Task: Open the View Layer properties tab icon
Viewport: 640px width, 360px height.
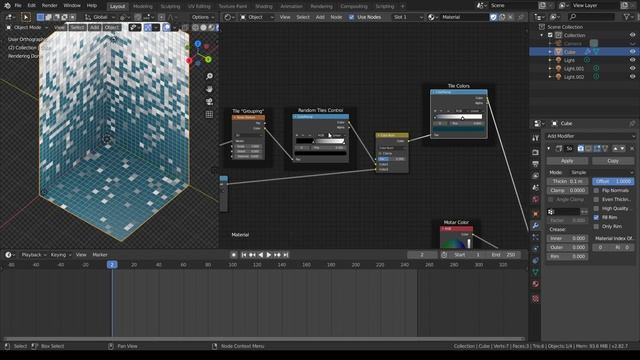Action: [x=536, y=176]
